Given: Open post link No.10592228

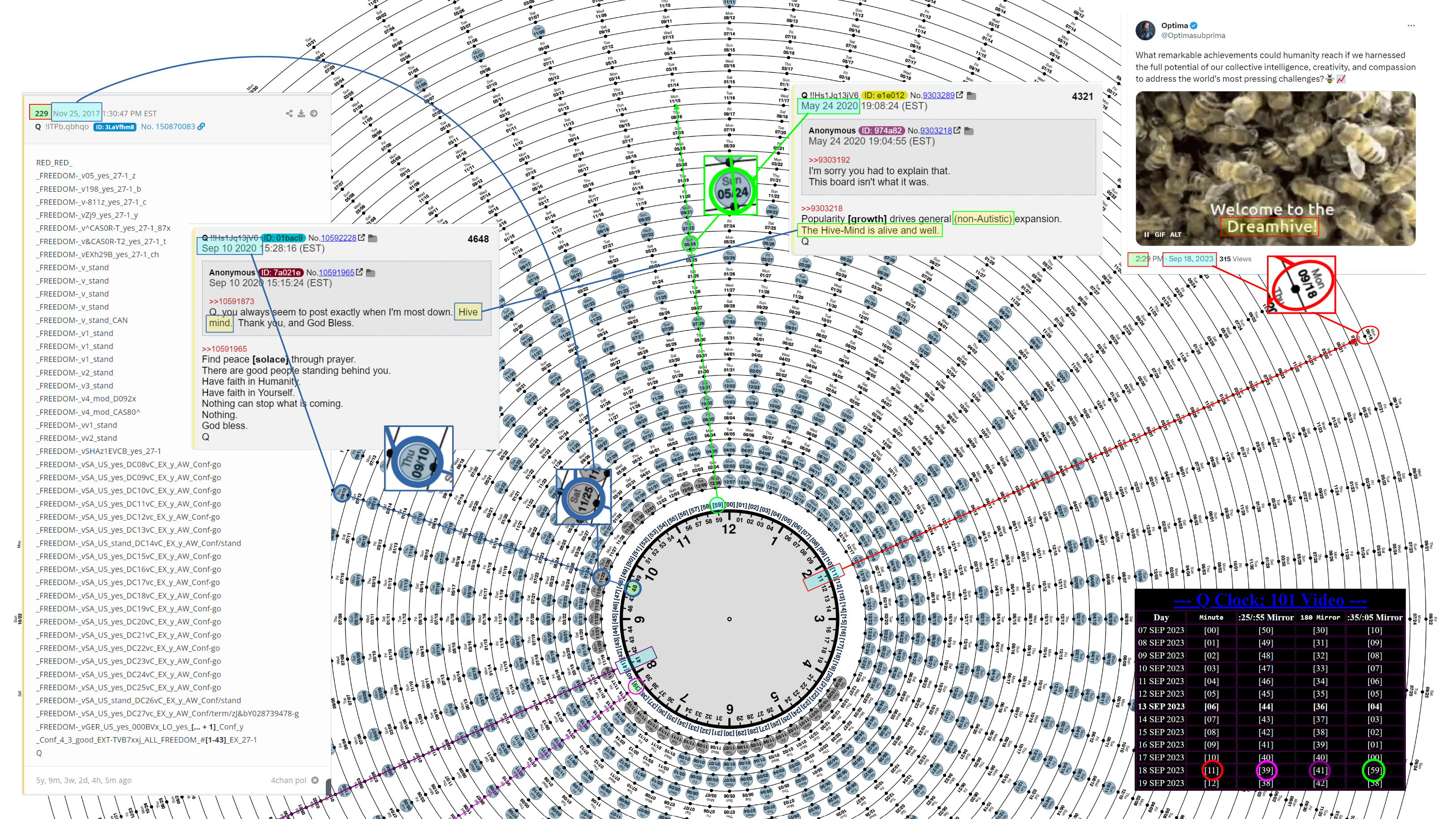Looking at the screenshot, I should [338, 238].
